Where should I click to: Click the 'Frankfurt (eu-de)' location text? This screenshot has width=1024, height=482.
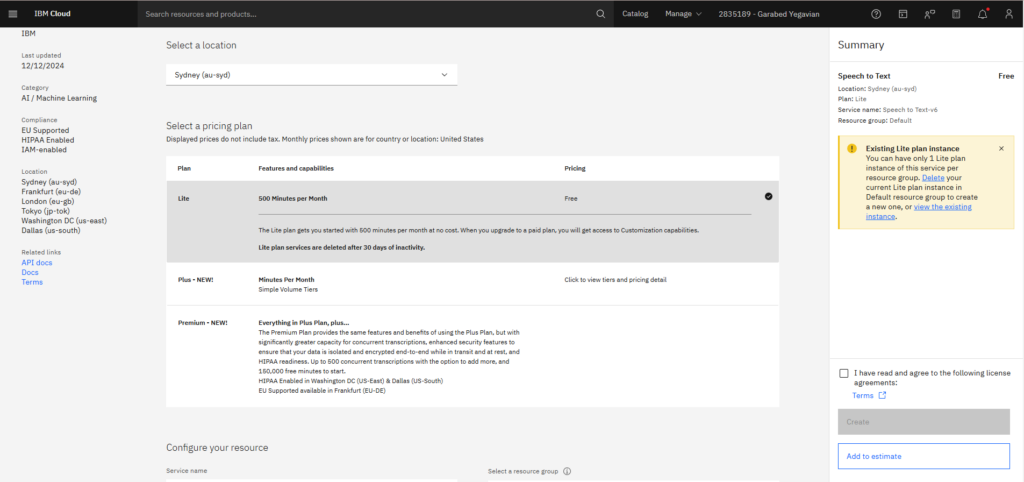pos(52,191)
